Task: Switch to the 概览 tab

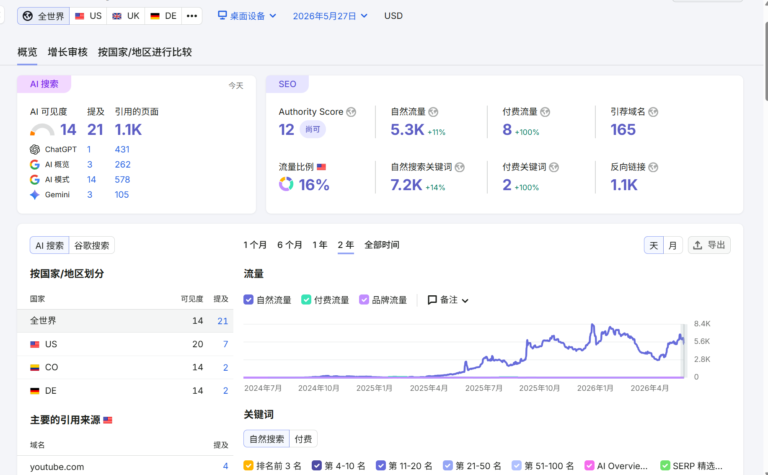Action: click(27, 52)
